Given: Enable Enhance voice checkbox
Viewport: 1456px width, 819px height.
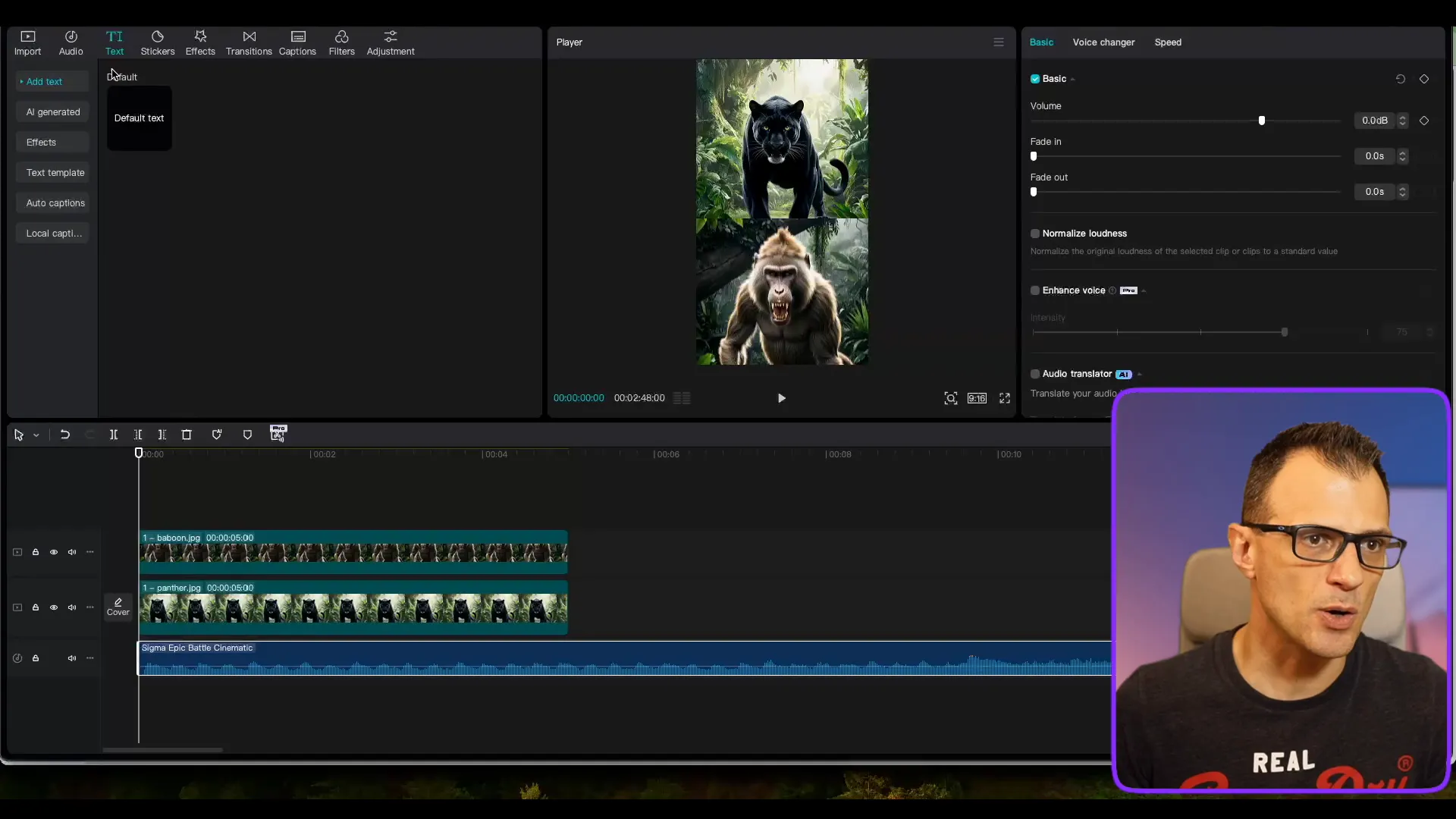Looking at the screenshot, I should [x=1035, y=290].
